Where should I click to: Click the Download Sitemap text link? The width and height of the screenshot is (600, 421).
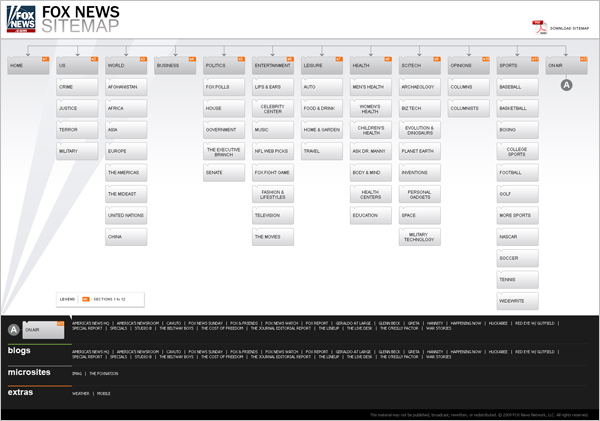click(569, 28)
